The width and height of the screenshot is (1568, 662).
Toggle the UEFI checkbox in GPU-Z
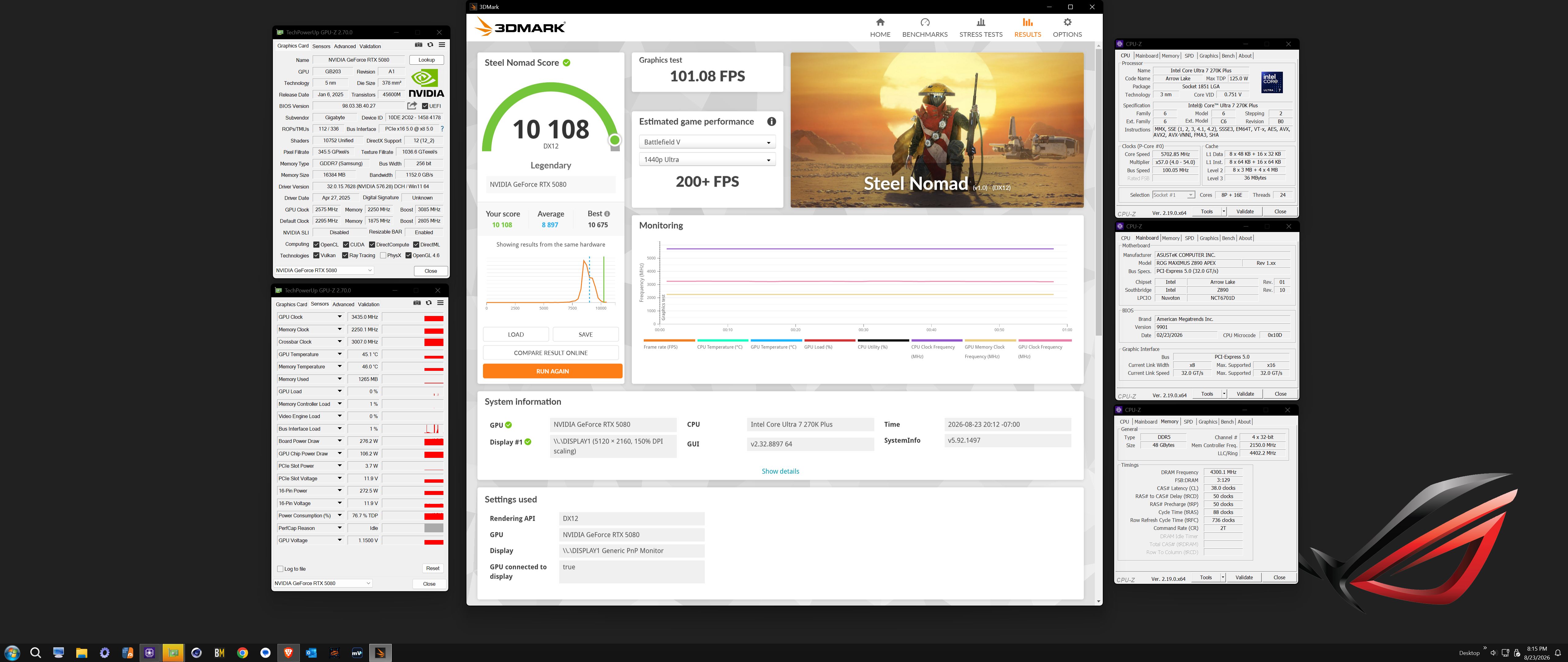click(x=425, y=106)
